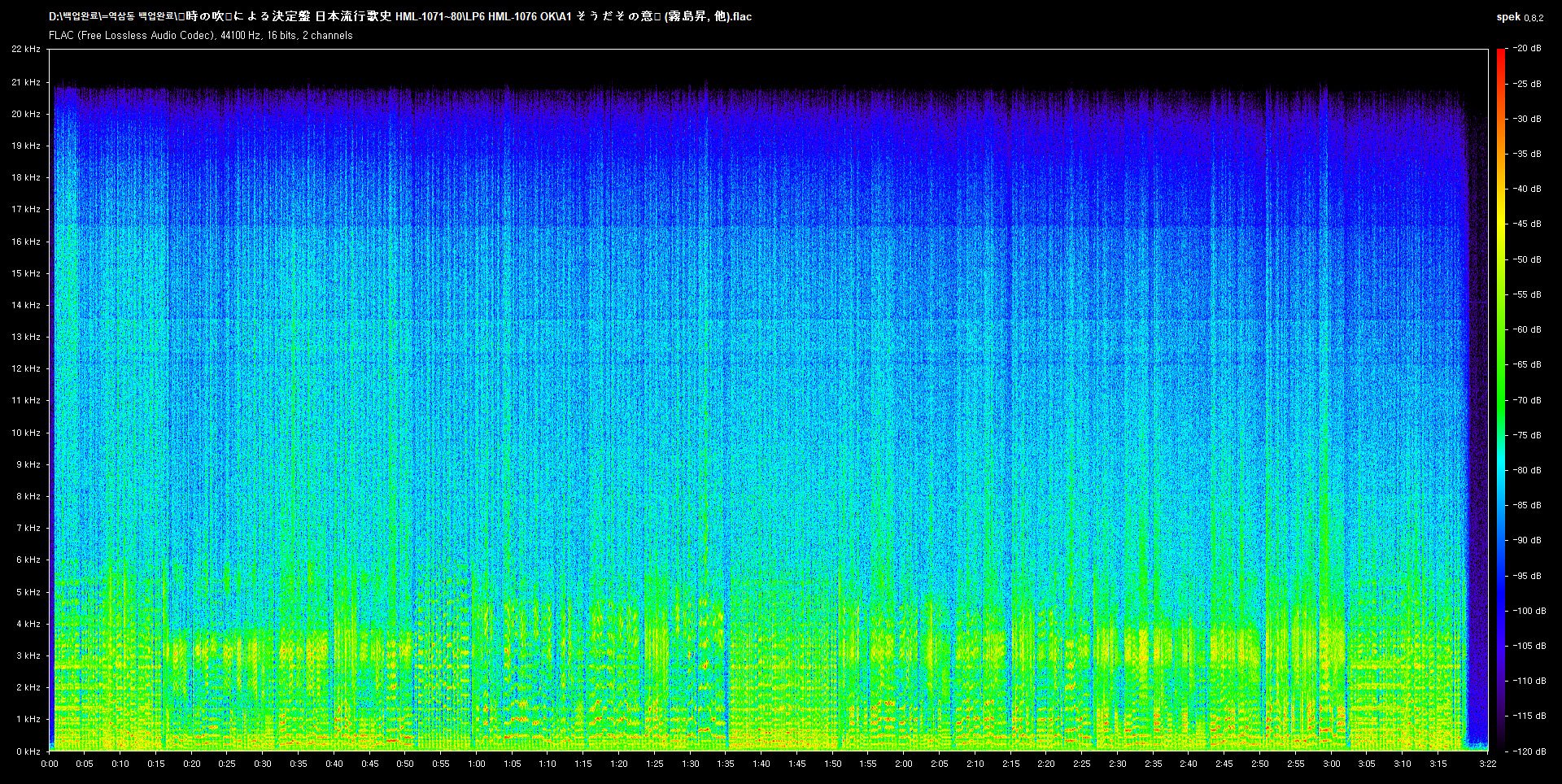Click the 1 kHz frequency axis label
The height and width of the screenshot is (784, 1562).
click(x=28, y=719)
